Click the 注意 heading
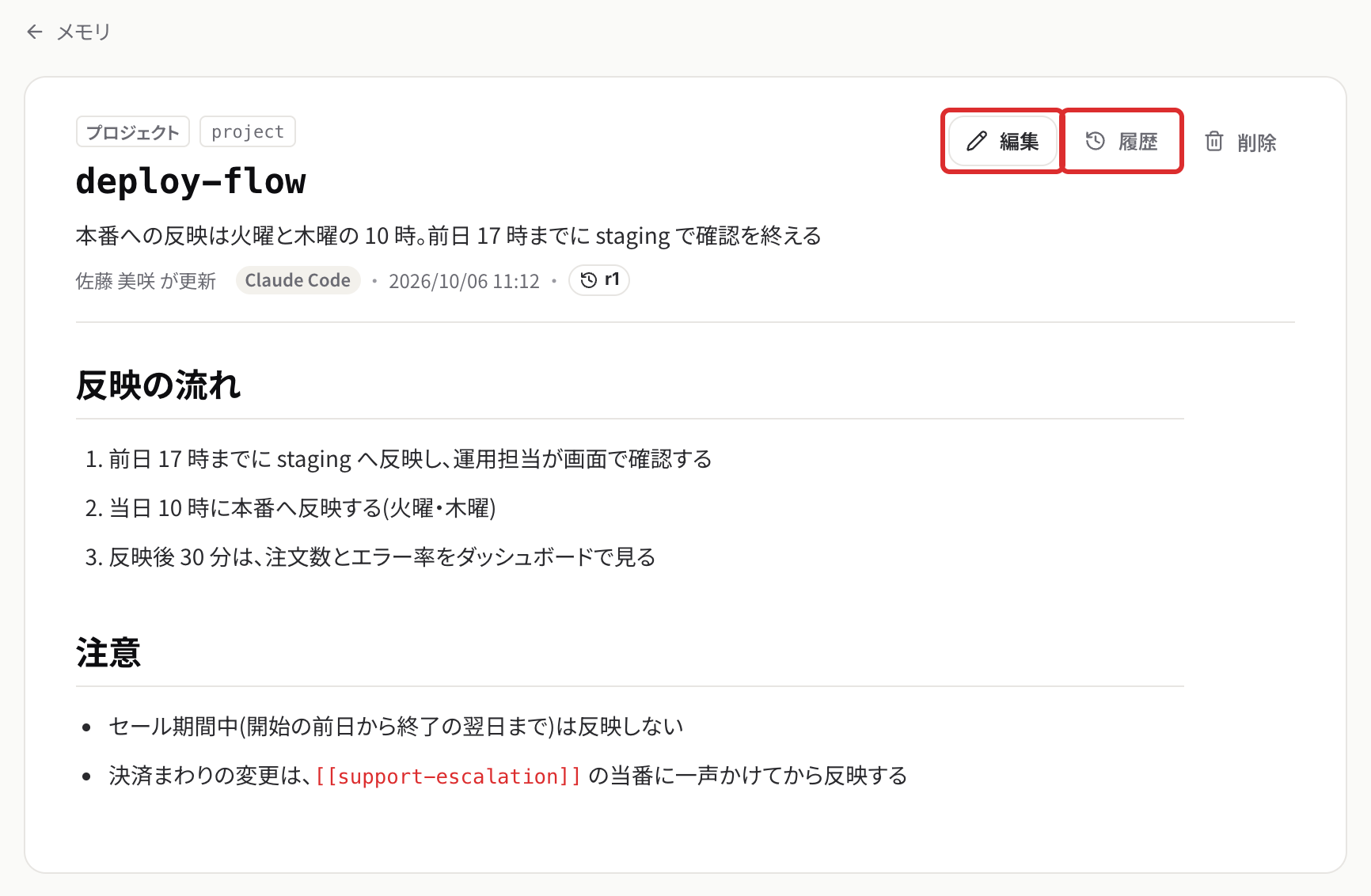 (x=108, y=653)
